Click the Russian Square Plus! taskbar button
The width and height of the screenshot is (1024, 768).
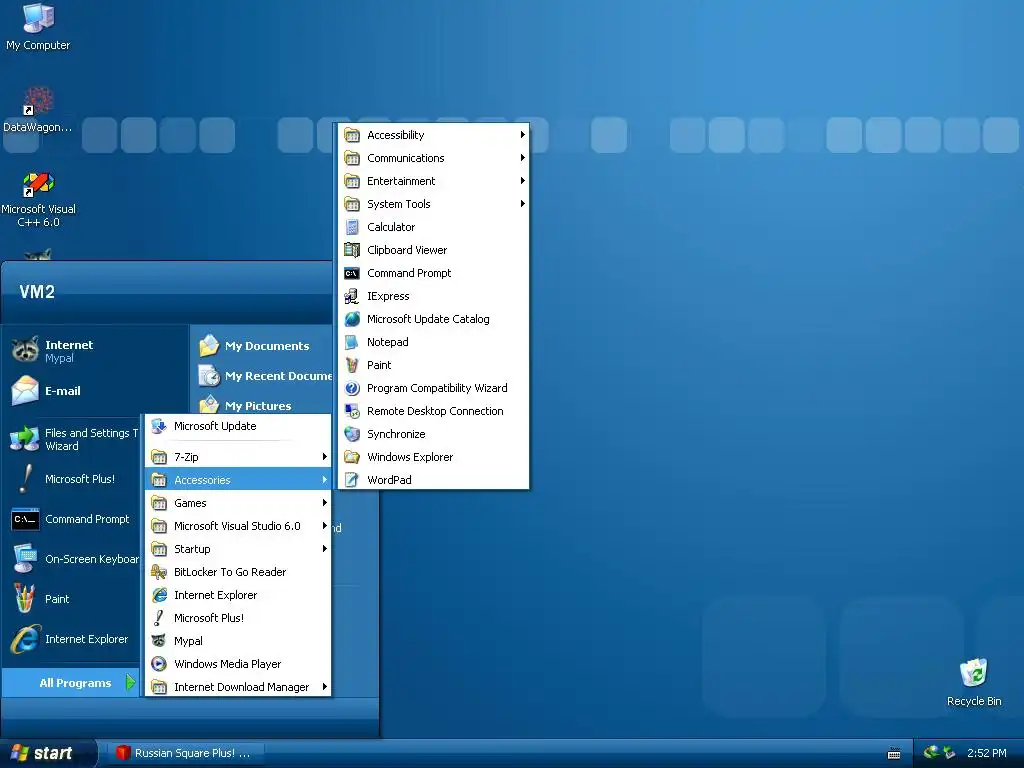pyautogui.click(x=184, y=753)
